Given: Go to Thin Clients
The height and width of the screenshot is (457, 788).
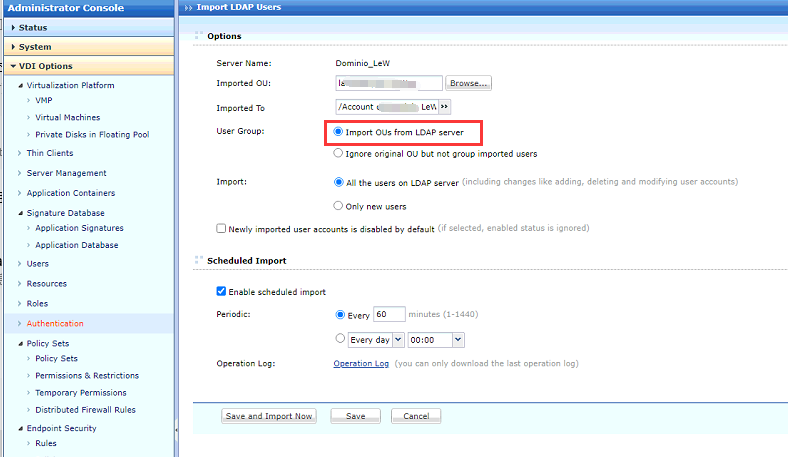Looking at the screenshot, I should 50,153.
